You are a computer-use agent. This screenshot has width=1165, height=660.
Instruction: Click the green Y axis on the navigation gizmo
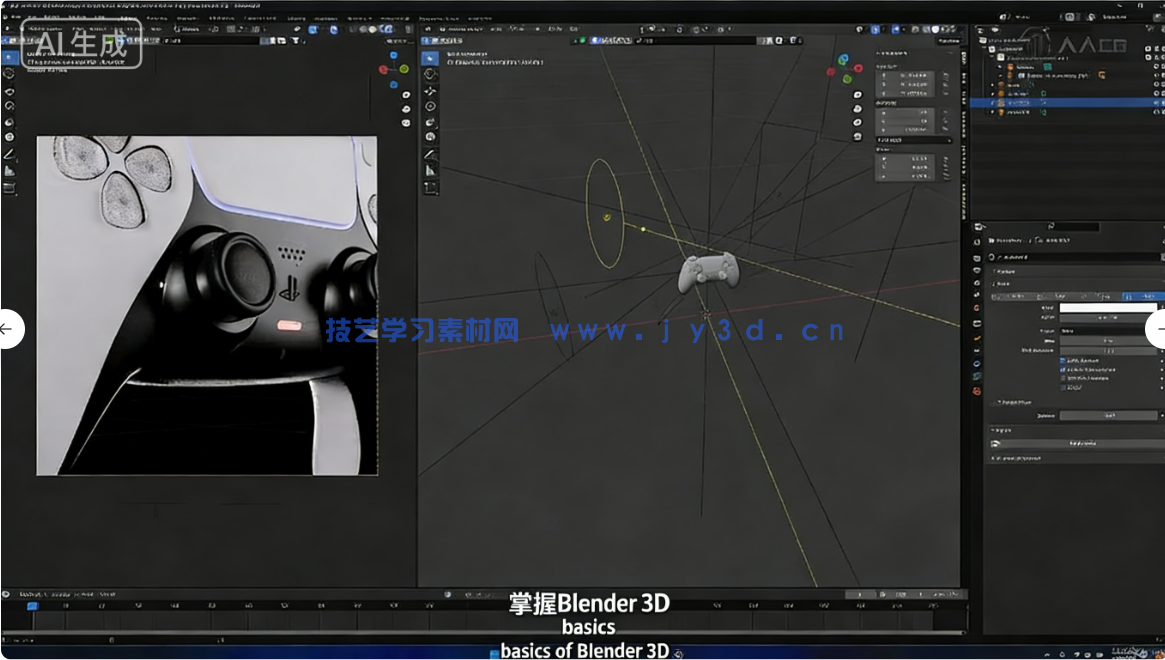pos(846,78)
